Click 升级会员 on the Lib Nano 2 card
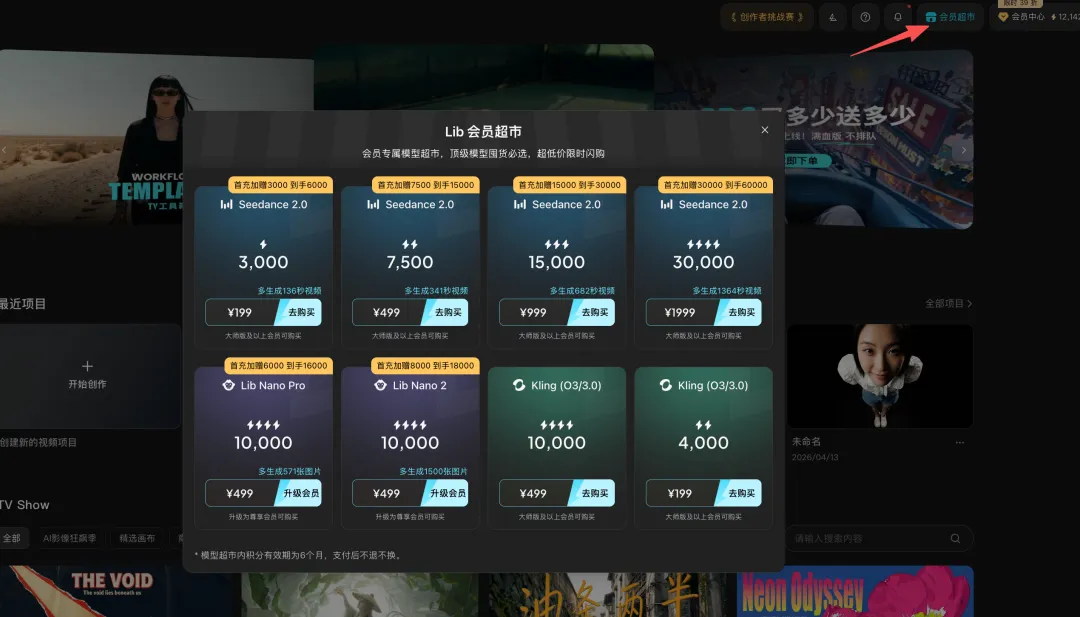This screenshot has width=1080, height=617. (445, 493)
